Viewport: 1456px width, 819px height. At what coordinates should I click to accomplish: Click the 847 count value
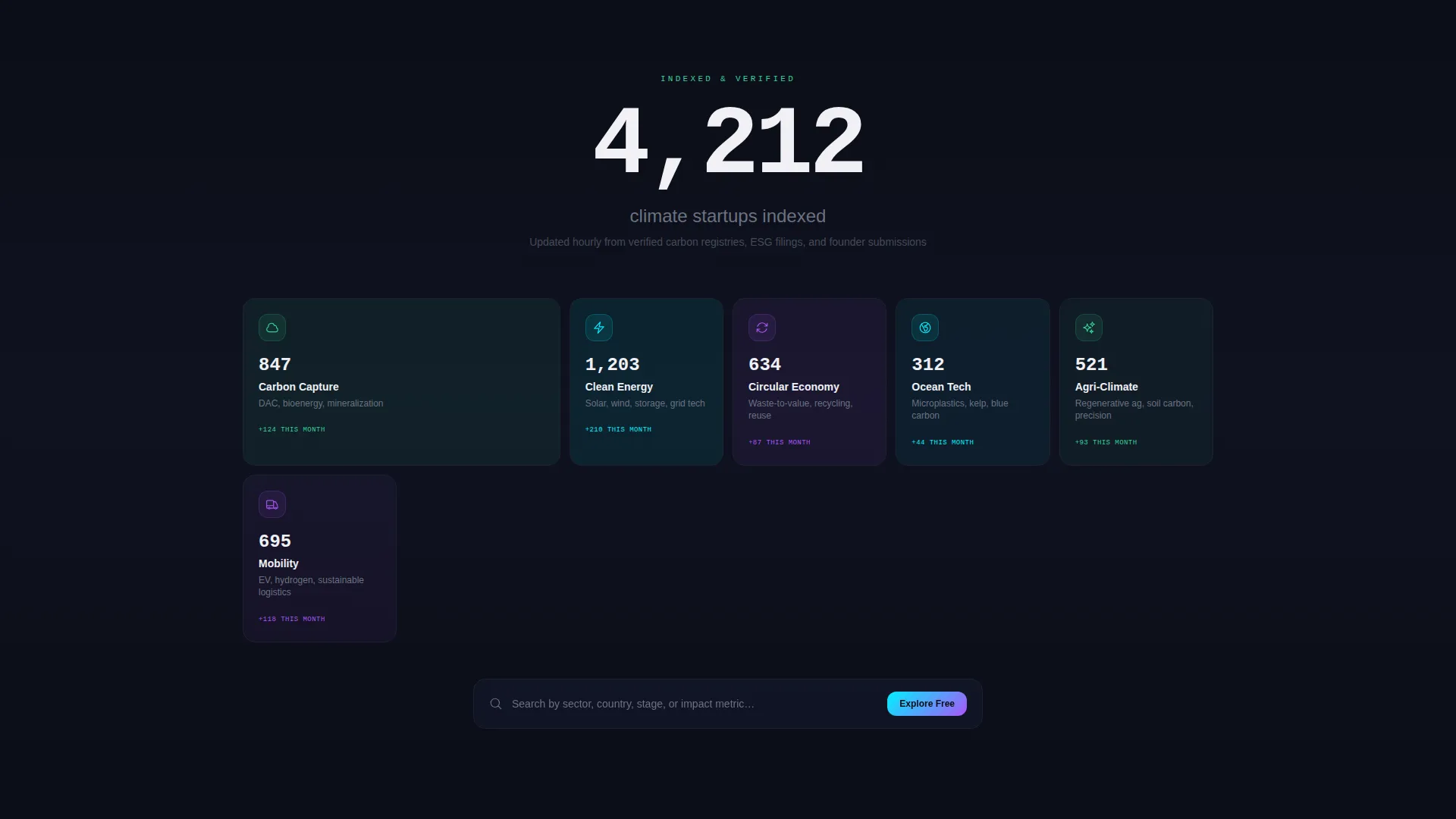[x=275, y=365]
